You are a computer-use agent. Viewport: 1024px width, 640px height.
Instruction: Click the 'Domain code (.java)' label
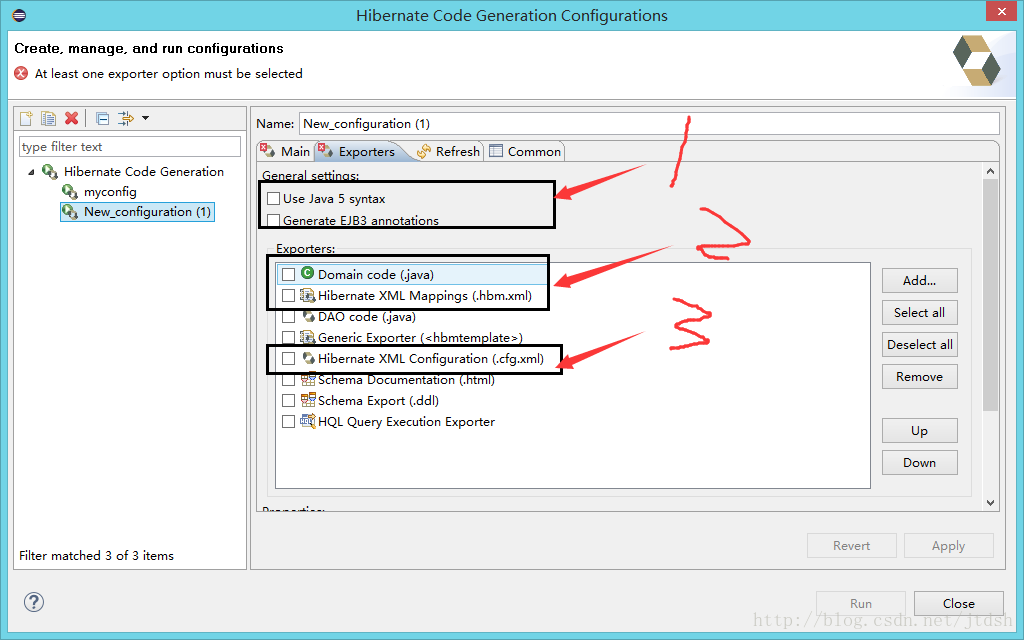click(376, 274)
